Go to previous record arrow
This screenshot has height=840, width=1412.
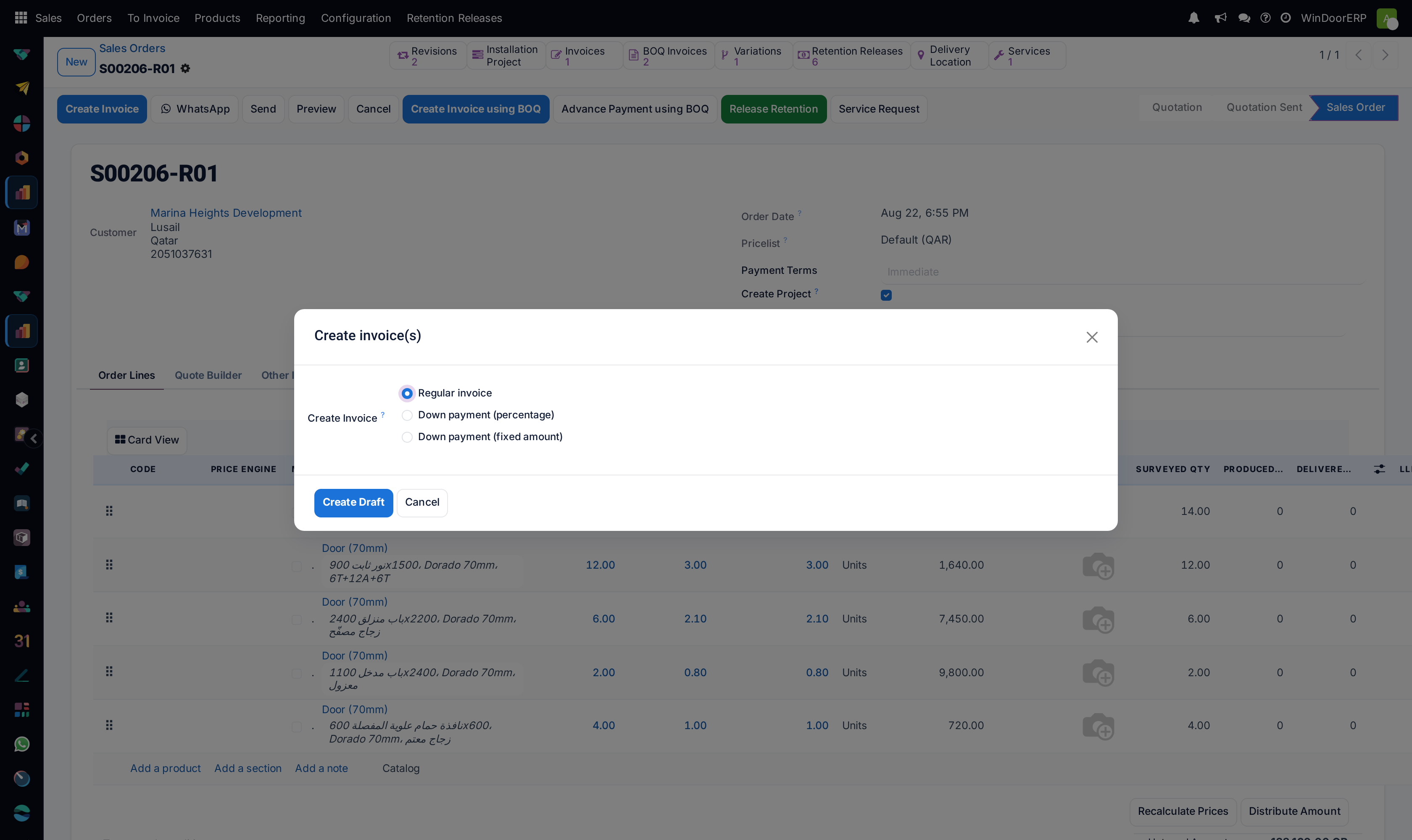click(1358, 55)
